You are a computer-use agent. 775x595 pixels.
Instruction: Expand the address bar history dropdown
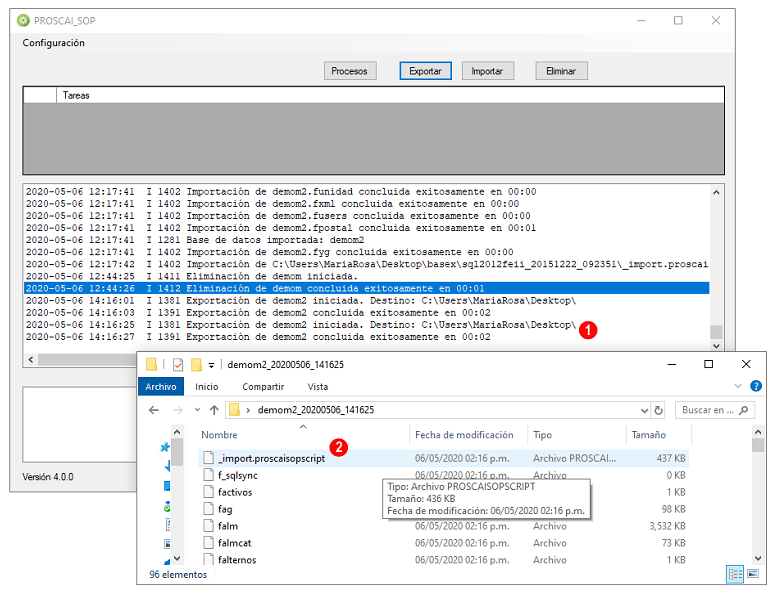(x=644, y=410)
